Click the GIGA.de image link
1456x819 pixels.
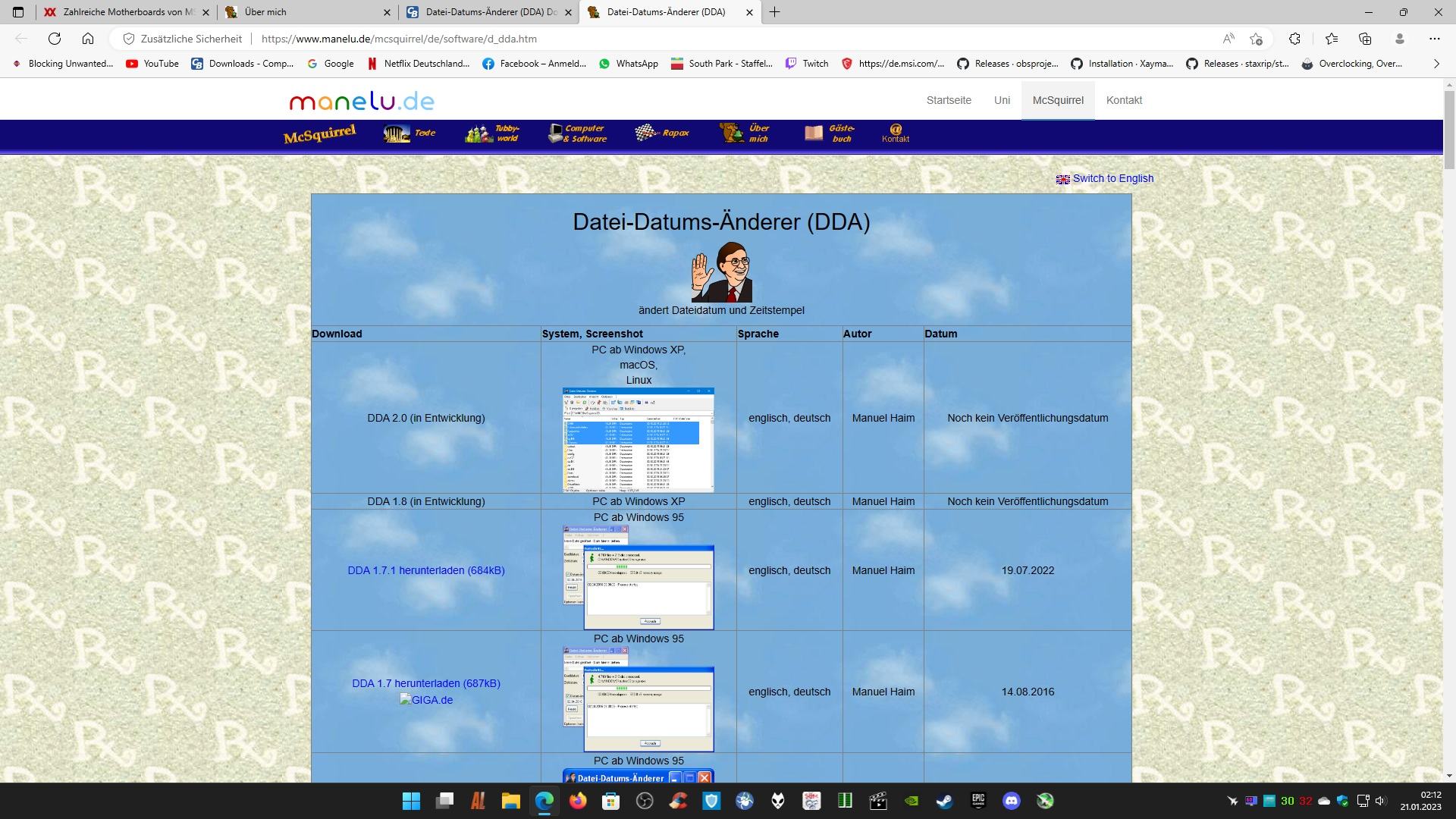[426, 700]
